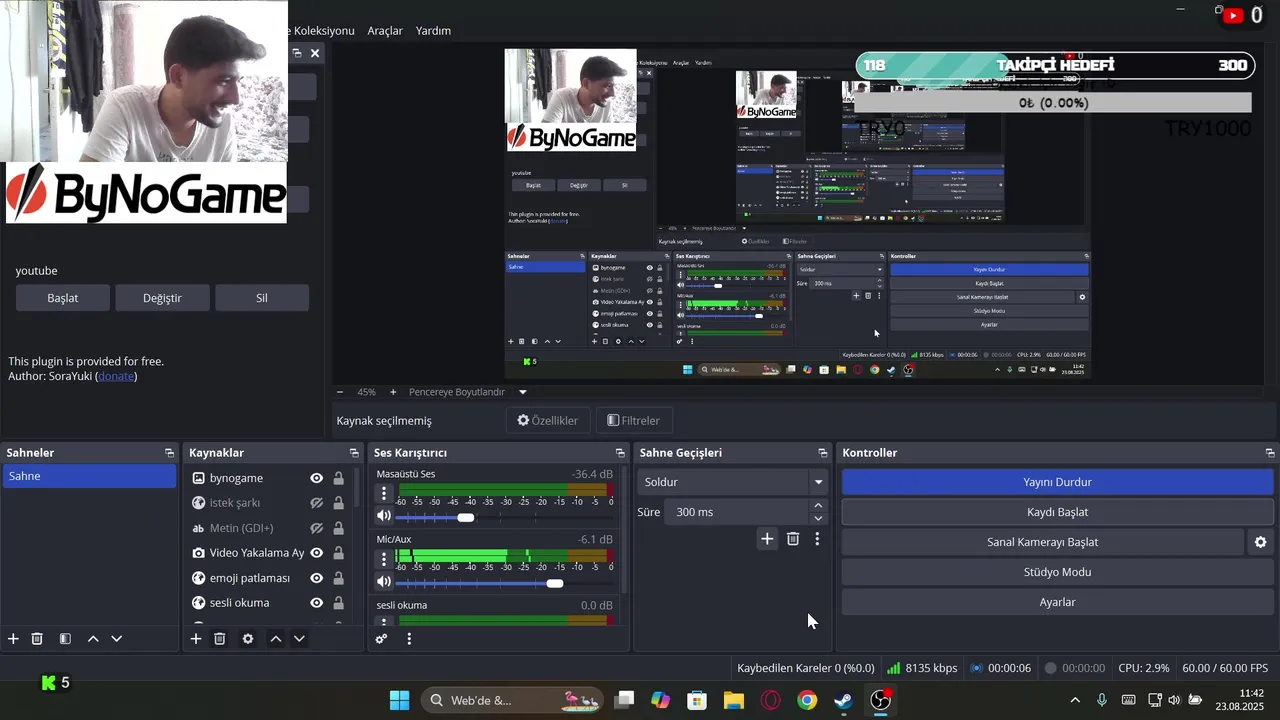Open source Özellikler button

[x=548, y=421]
